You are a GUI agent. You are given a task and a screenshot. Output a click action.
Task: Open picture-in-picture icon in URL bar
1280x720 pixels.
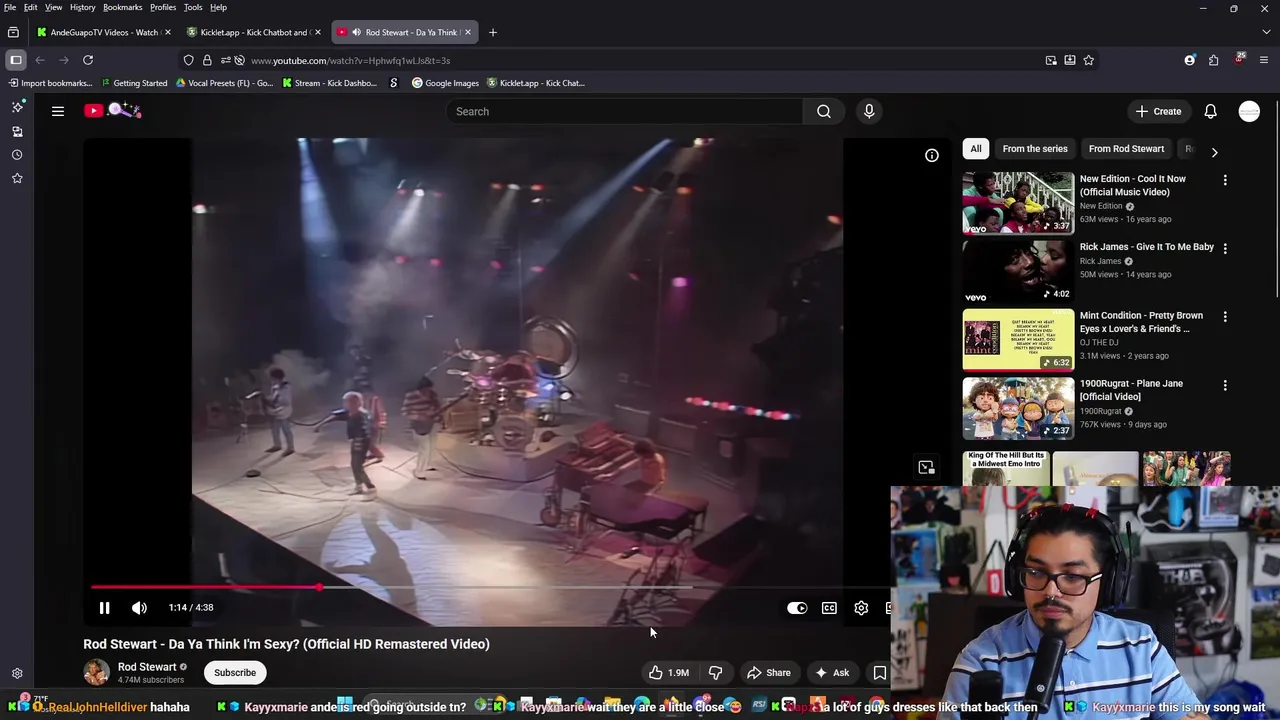(x=1051, y=60)
